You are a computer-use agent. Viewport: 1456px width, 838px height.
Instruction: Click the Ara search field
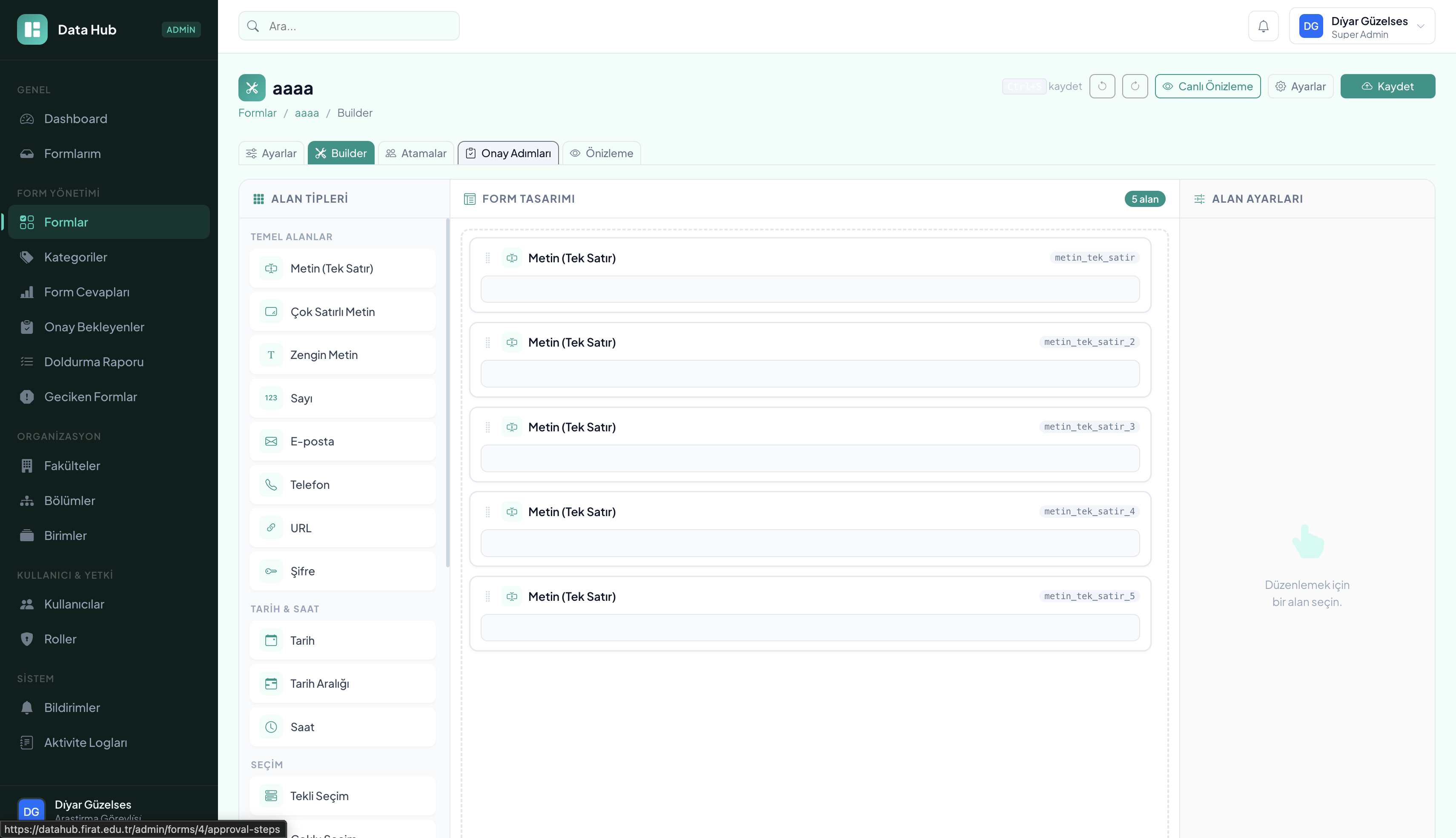pyautogui.click(x=349, y=26)
